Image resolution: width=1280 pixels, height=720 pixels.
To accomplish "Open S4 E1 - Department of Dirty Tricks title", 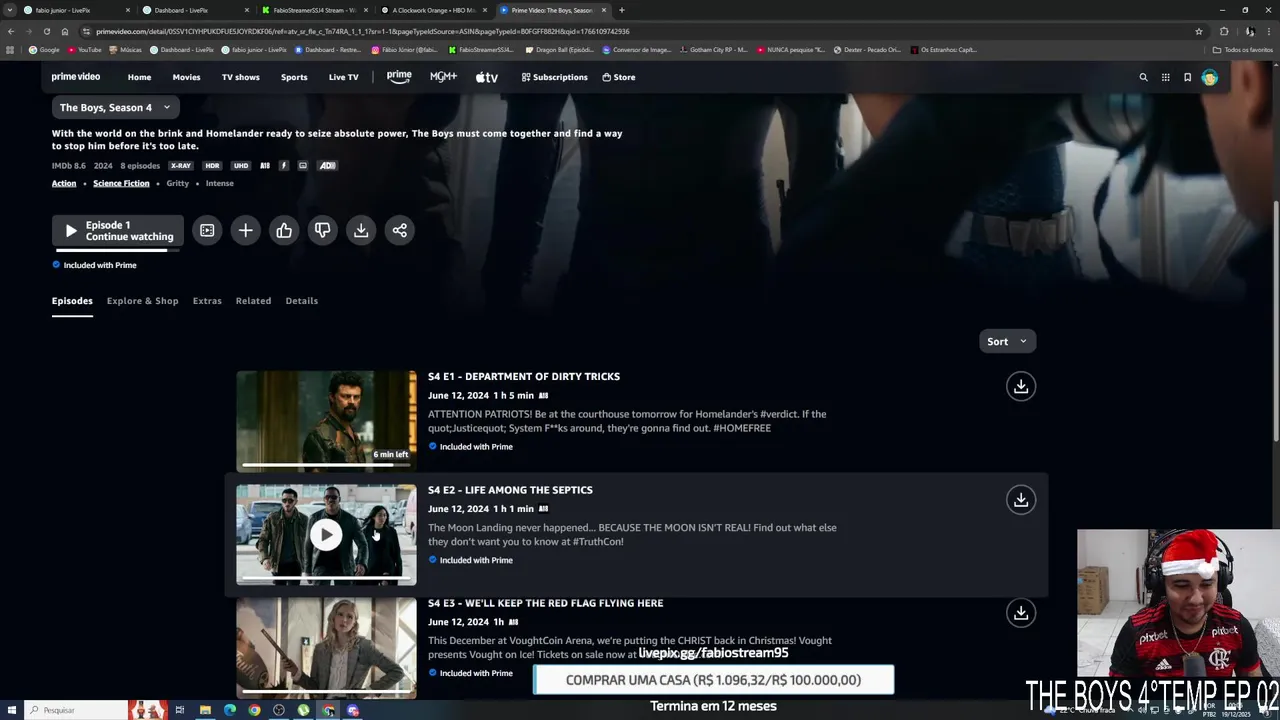I will (x=524, y=377).
